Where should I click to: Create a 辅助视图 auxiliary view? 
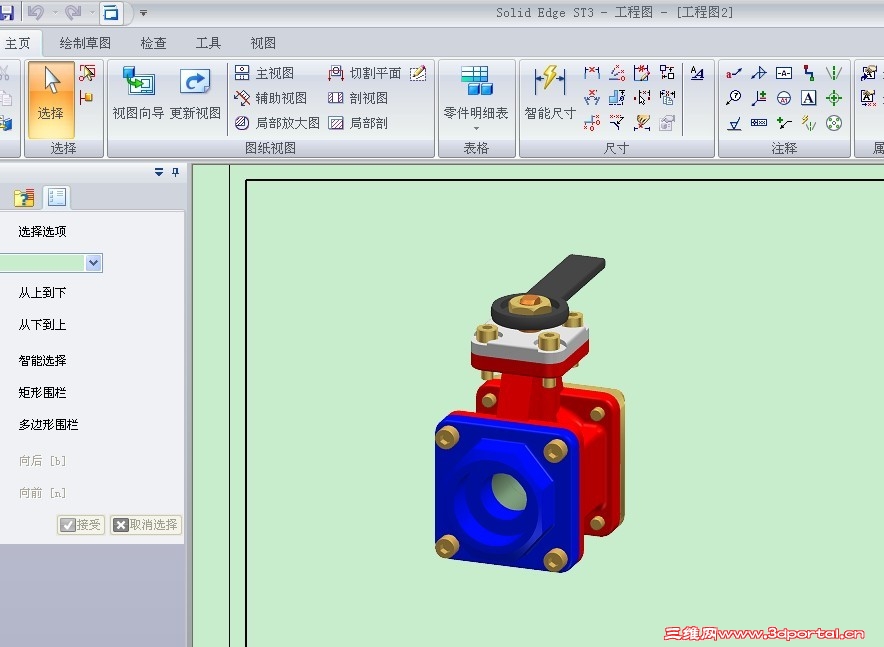(271, 98)
